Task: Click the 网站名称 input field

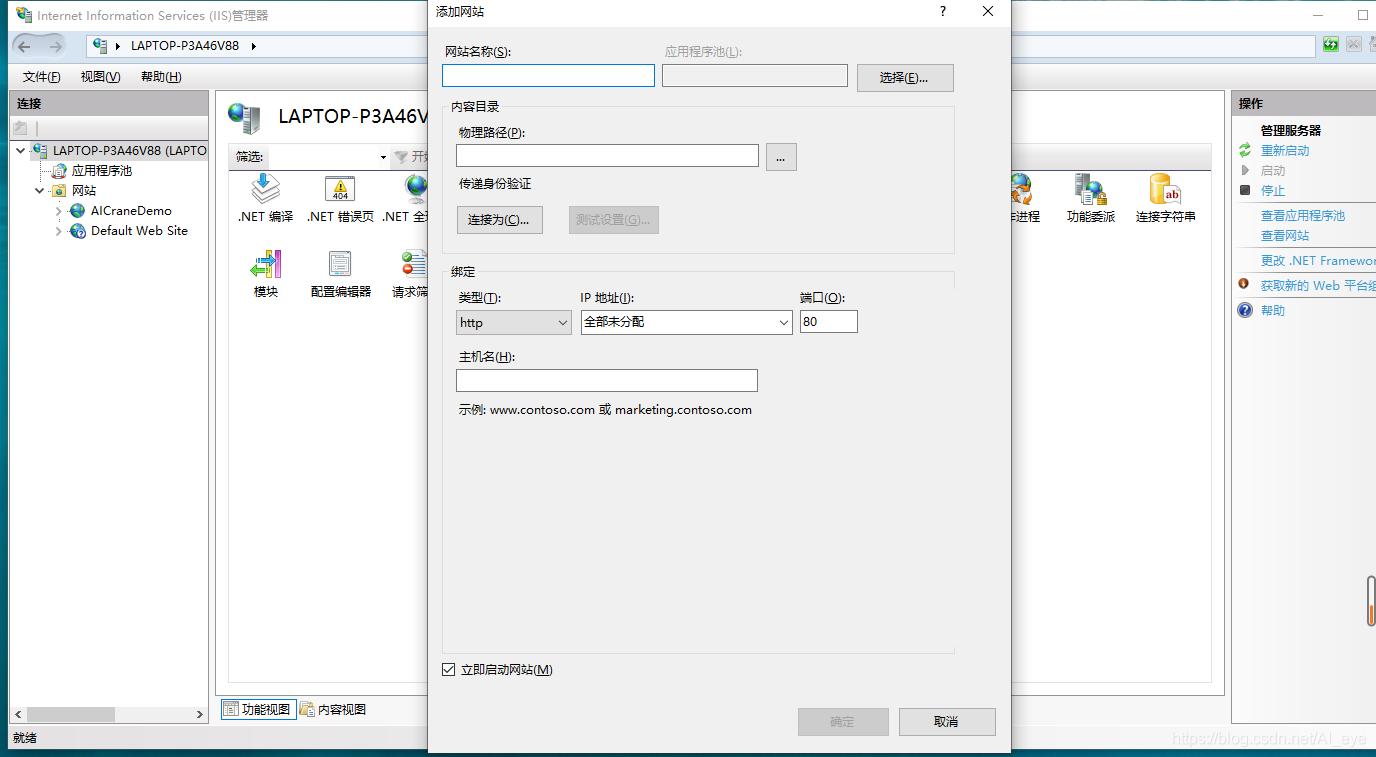Action: [548, 76]
